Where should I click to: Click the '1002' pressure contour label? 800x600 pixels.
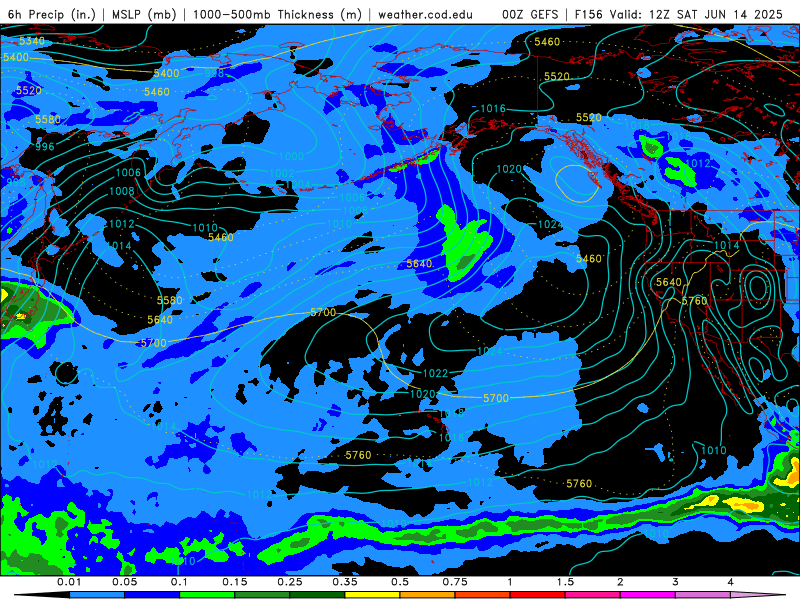pyautogui.click(x=282, y=173)
